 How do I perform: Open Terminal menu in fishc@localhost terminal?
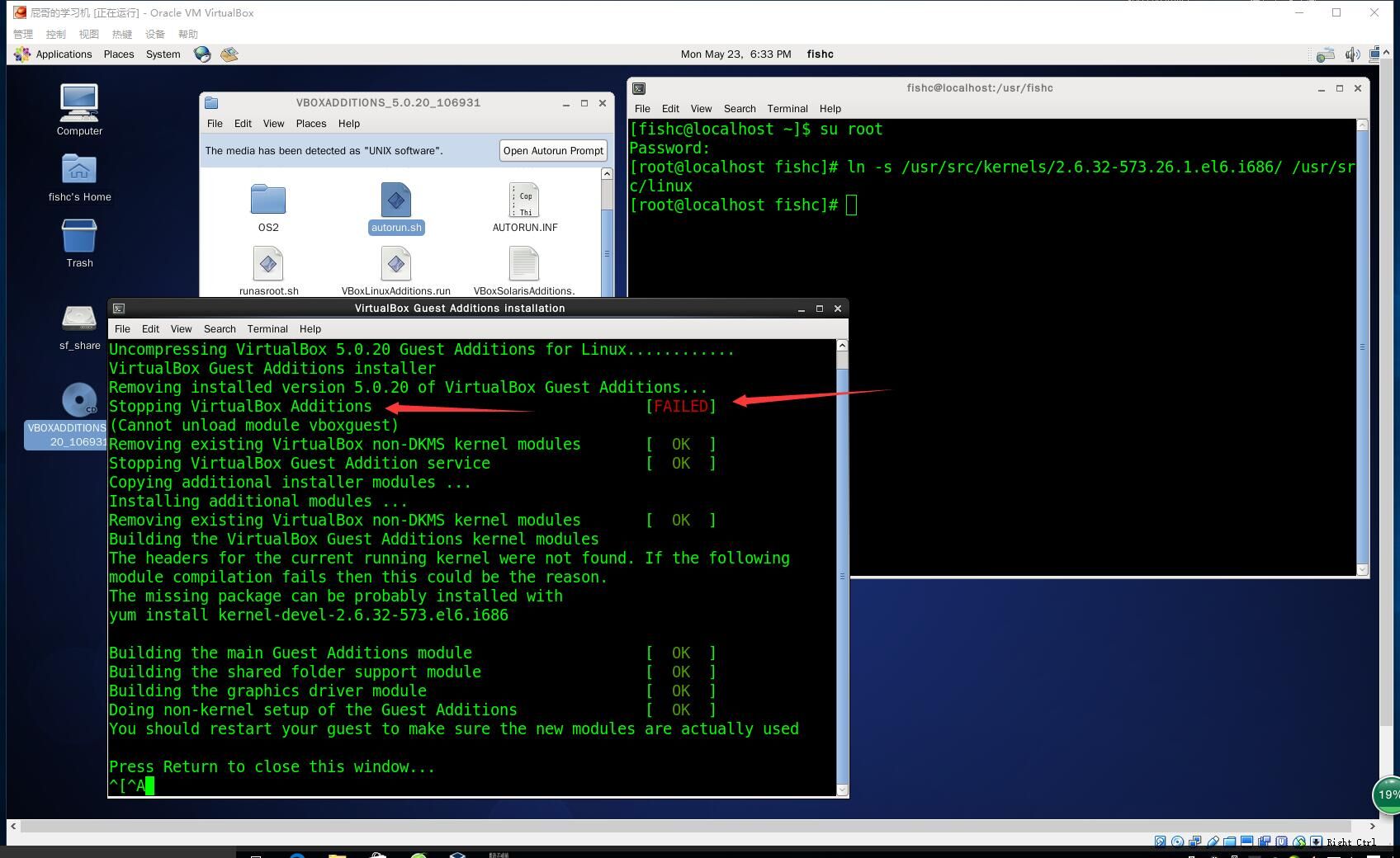tap(787, 109)
